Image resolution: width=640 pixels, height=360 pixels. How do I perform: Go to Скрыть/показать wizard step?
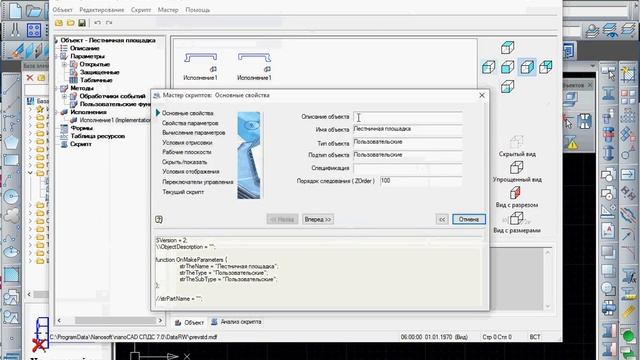184,162
